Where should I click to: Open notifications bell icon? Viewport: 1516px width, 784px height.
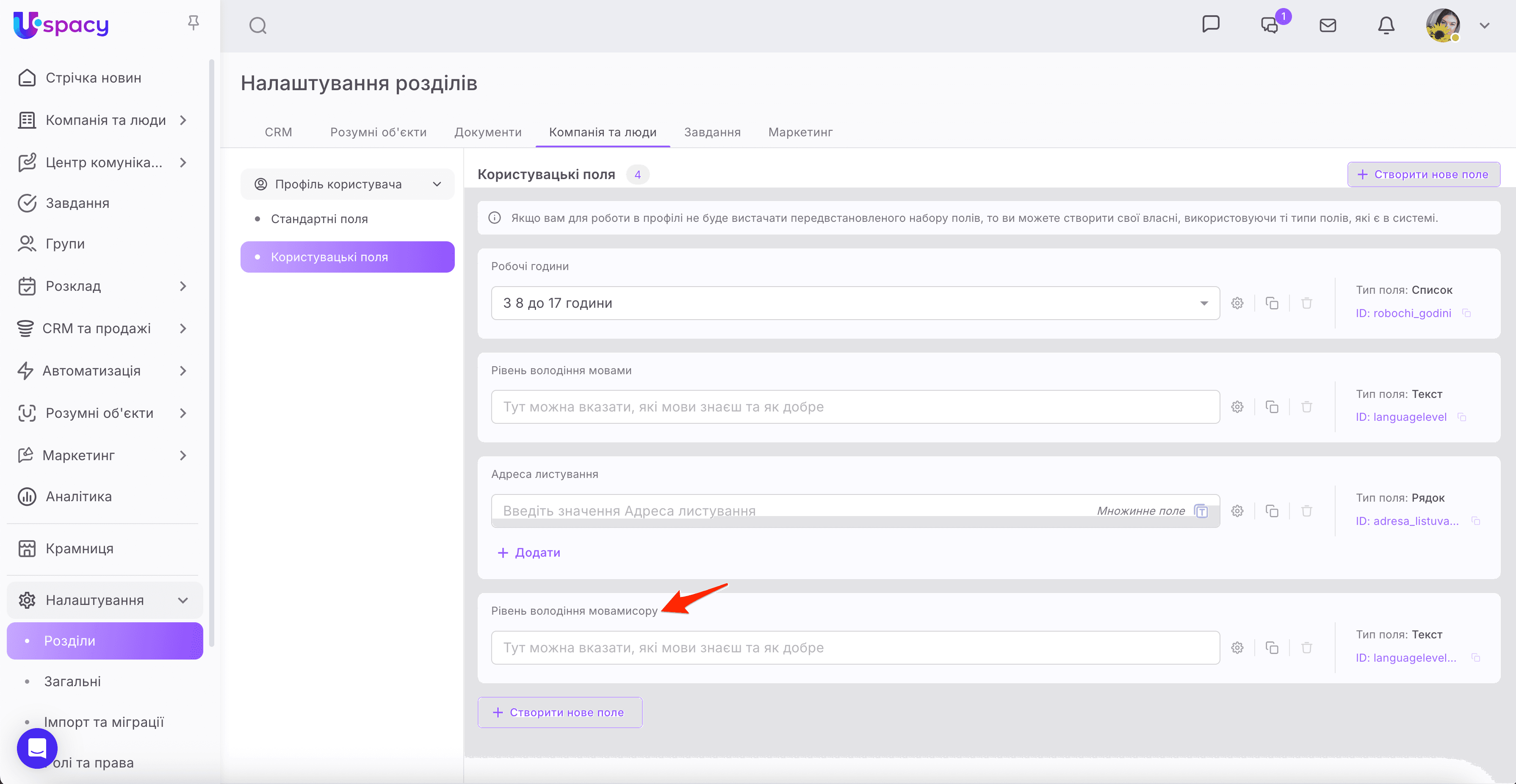point(1386,25)
